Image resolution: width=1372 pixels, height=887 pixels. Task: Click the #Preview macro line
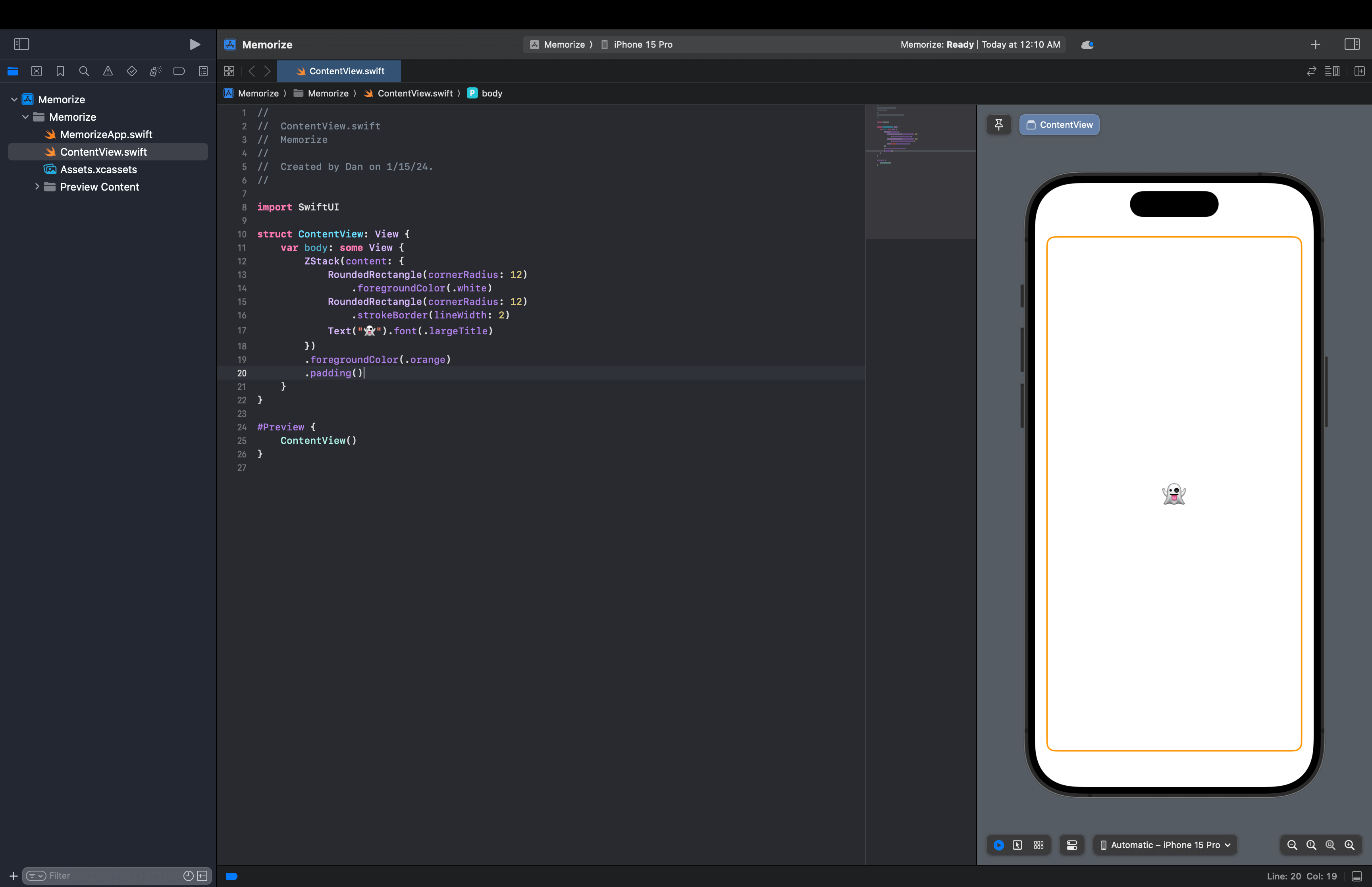286,427
